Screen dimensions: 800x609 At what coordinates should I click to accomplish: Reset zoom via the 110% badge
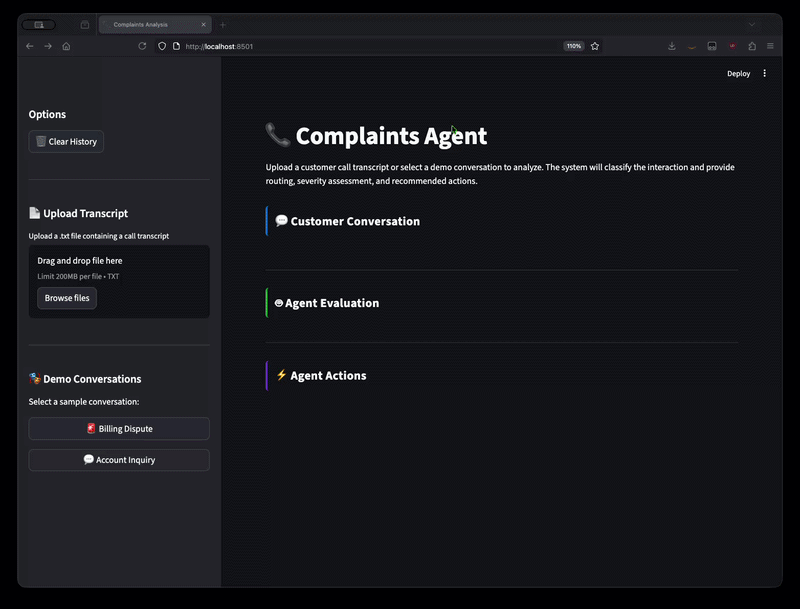(573, 46)
